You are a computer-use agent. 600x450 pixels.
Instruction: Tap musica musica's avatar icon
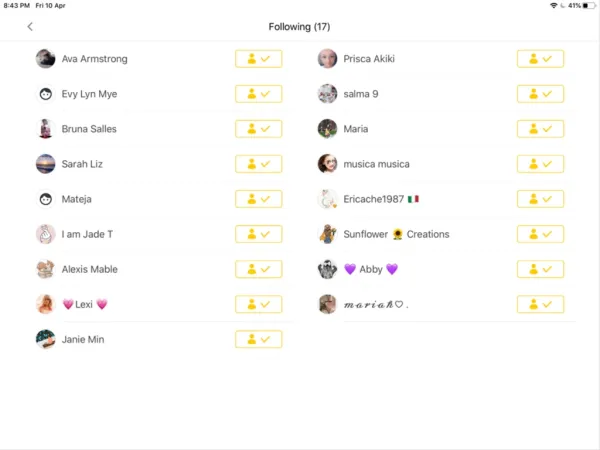point(328,164)
